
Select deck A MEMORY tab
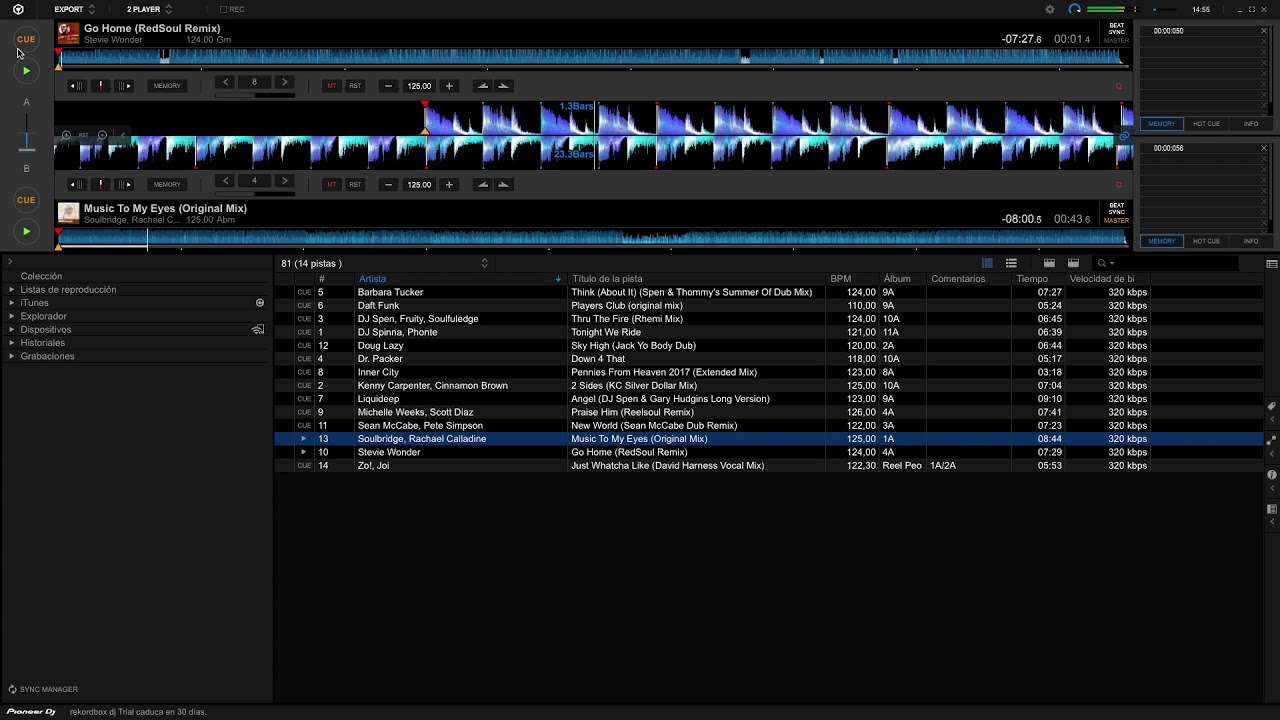(x=1162, y=124)
